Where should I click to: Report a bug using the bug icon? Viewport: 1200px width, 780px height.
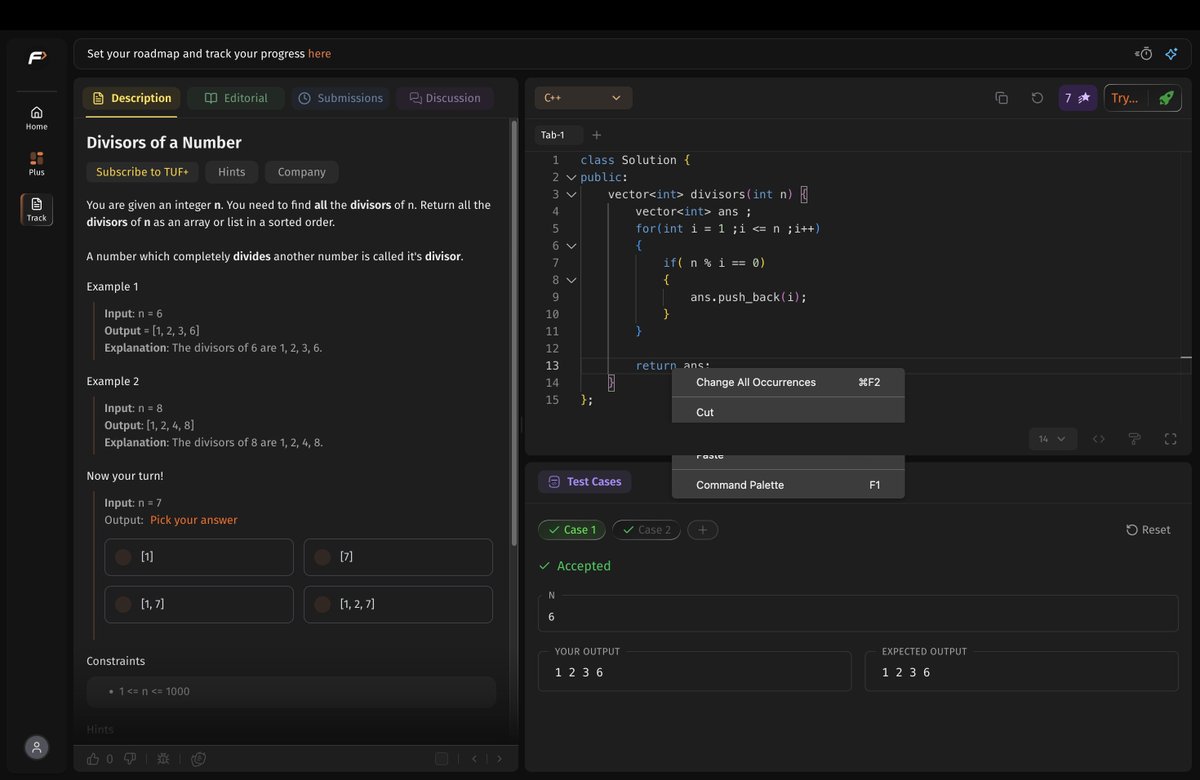pyautogui.click(x=163, y=759)
